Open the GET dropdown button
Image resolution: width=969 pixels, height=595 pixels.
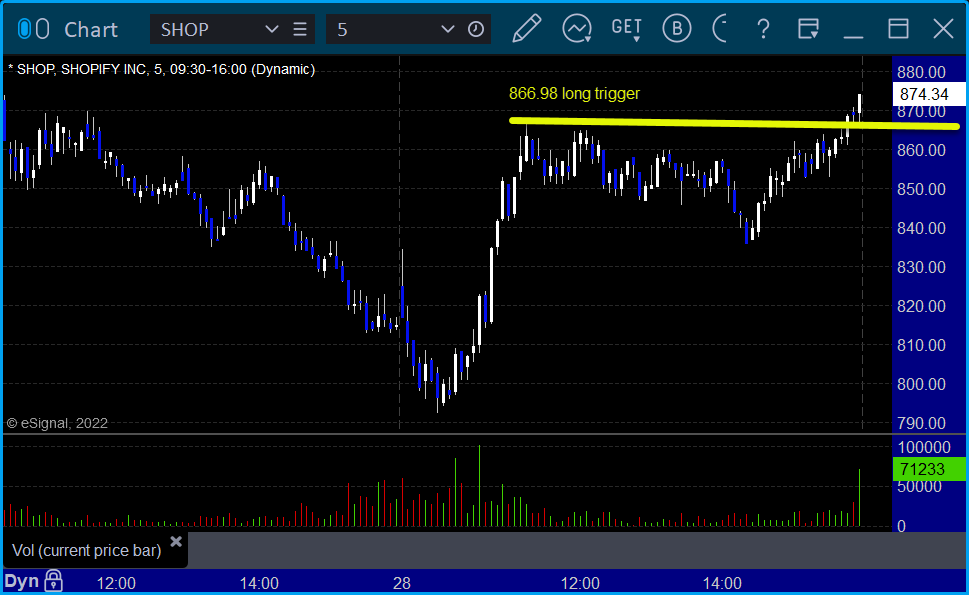627,29
